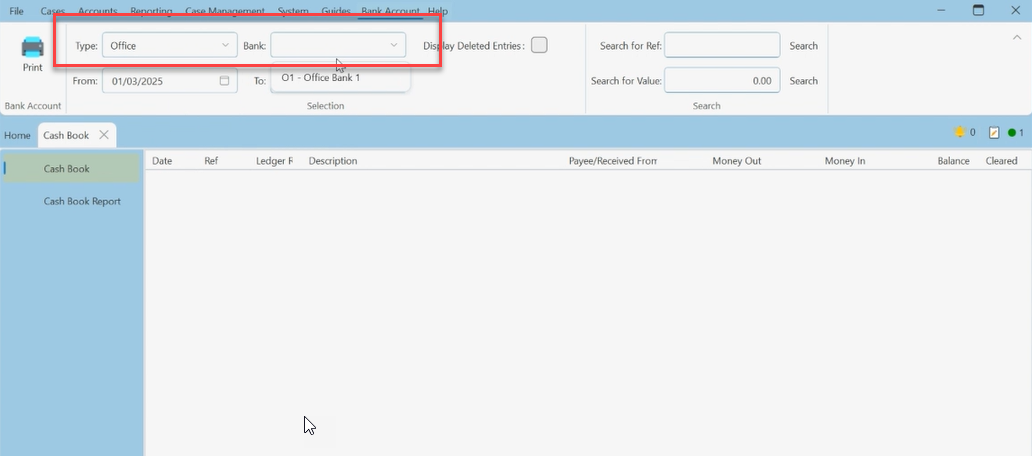The height and width of the screenshot is (456, 1032).
Task: Close the Cash Book tab
Action: pos(103,135)
